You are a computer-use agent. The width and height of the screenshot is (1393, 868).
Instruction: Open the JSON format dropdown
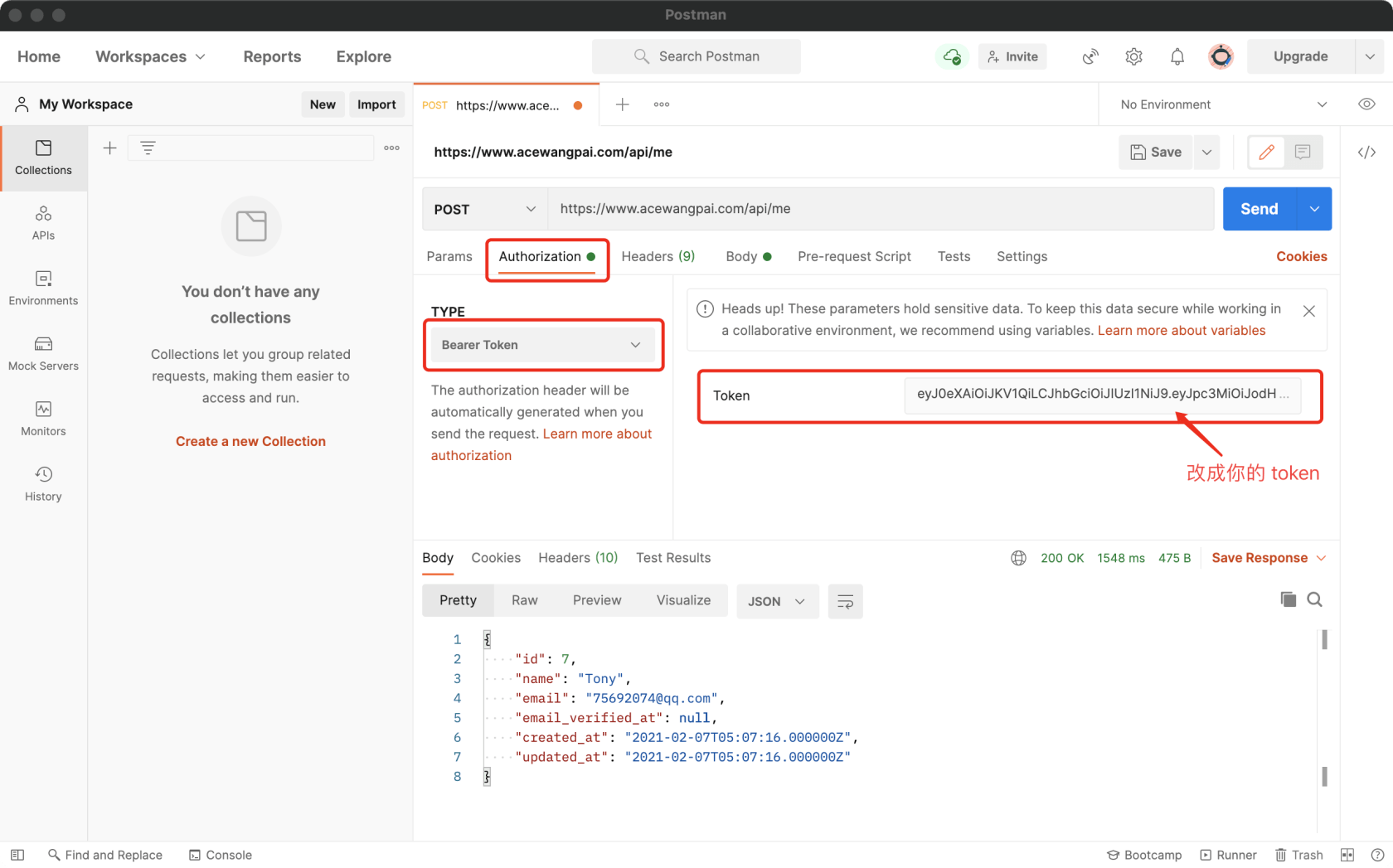777,601
